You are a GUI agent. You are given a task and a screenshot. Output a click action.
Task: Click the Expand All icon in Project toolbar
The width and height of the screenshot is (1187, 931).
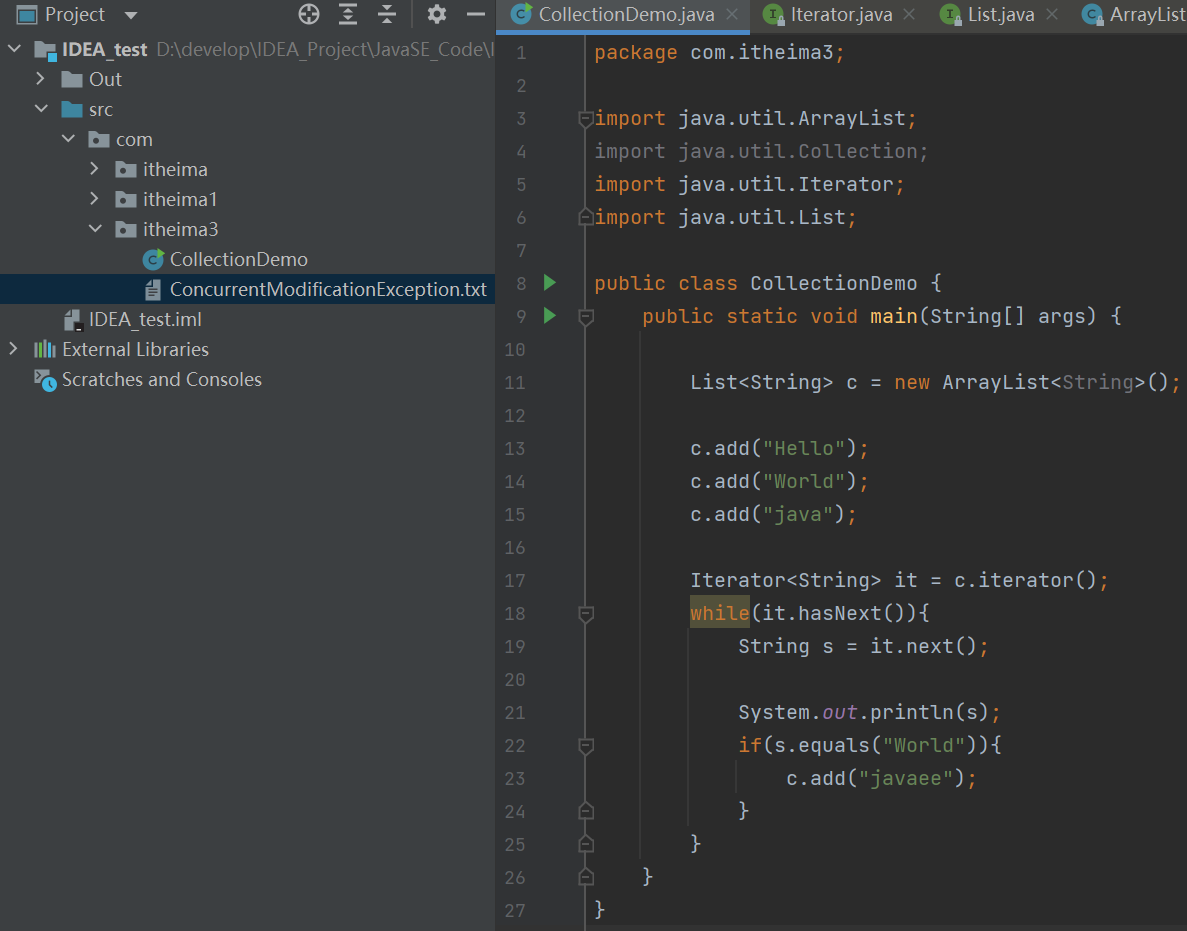click(348, 15)
